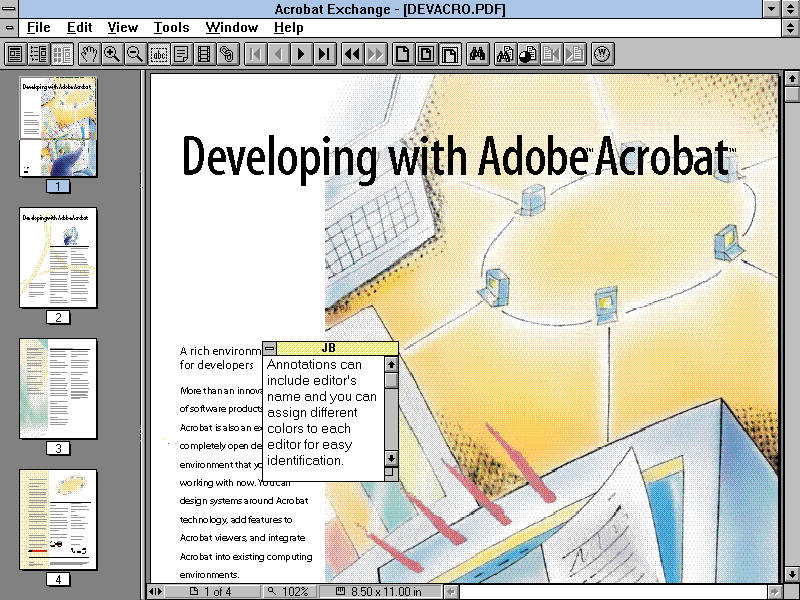
Task: Open the JB note's control menu box
Action: click(x=270, y=348)
